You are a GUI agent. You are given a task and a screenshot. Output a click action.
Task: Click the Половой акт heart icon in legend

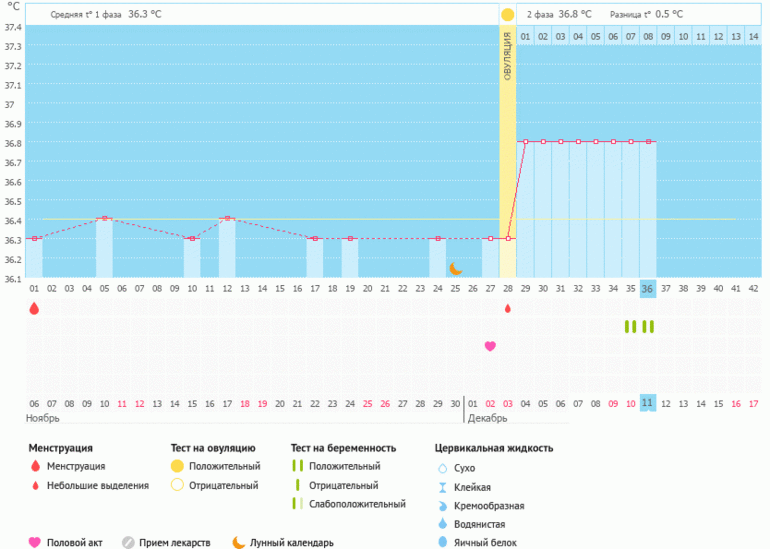pos(34,542)
